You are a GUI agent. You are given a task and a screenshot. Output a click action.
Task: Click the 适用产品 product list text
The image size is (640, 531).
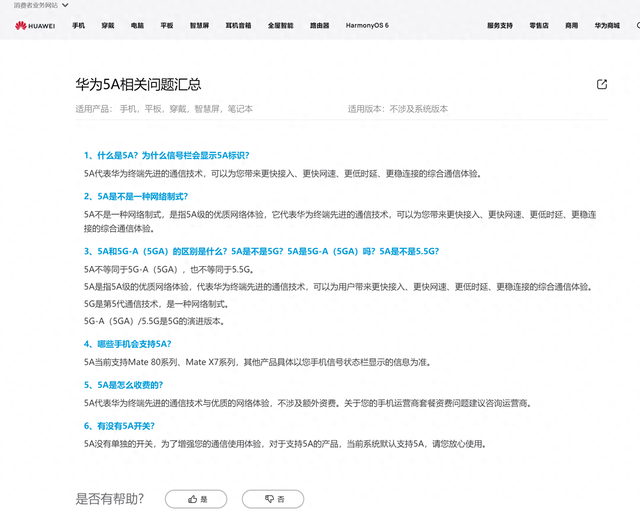pos(164,109)
